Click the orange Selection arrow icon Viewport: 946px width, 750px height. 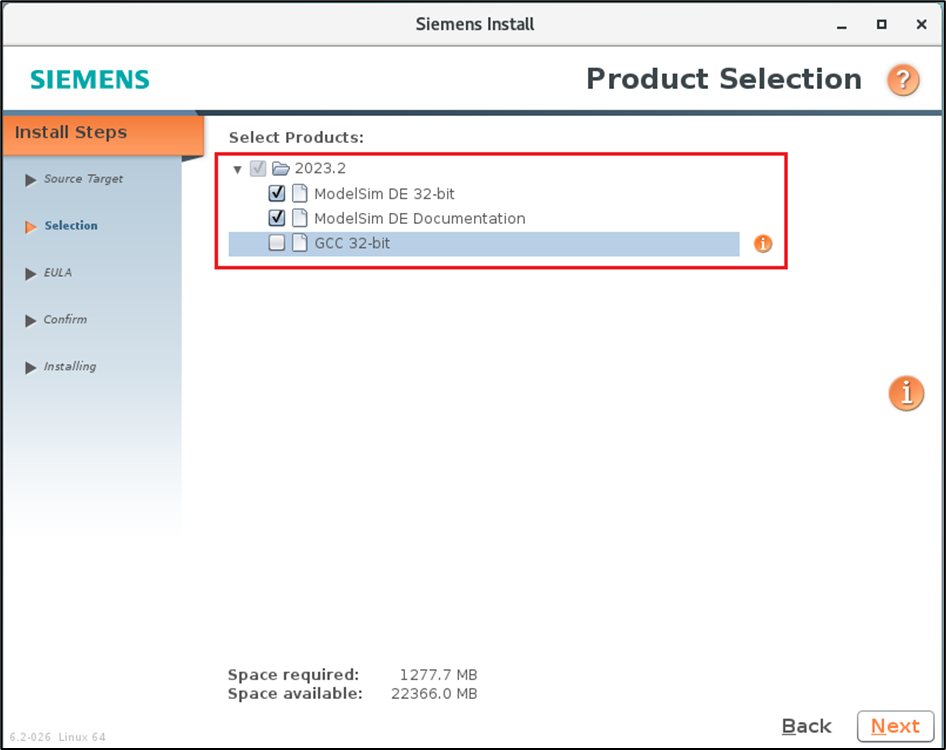[30, 227]
